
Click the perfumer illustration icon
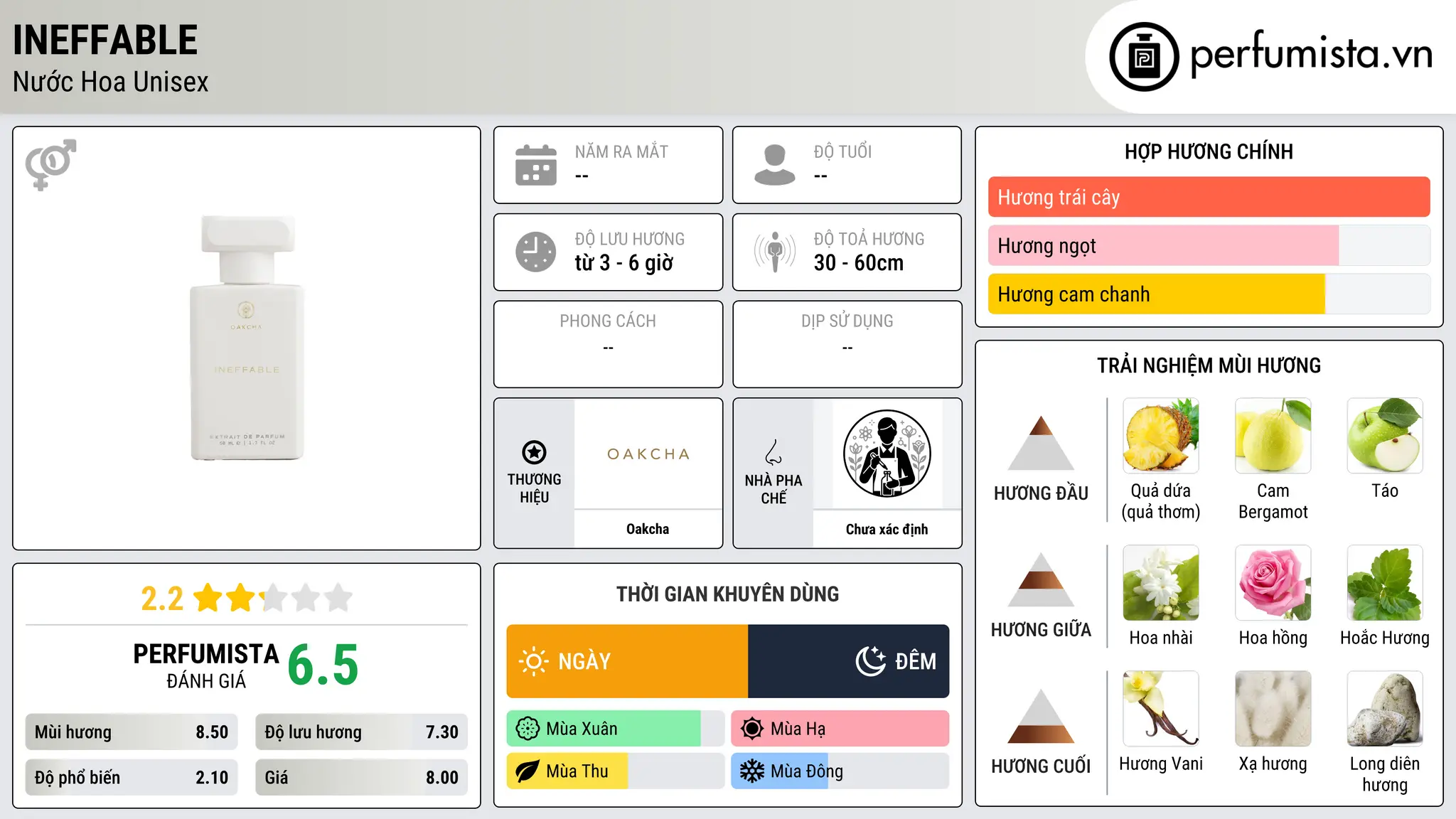(x=887, y=454)
